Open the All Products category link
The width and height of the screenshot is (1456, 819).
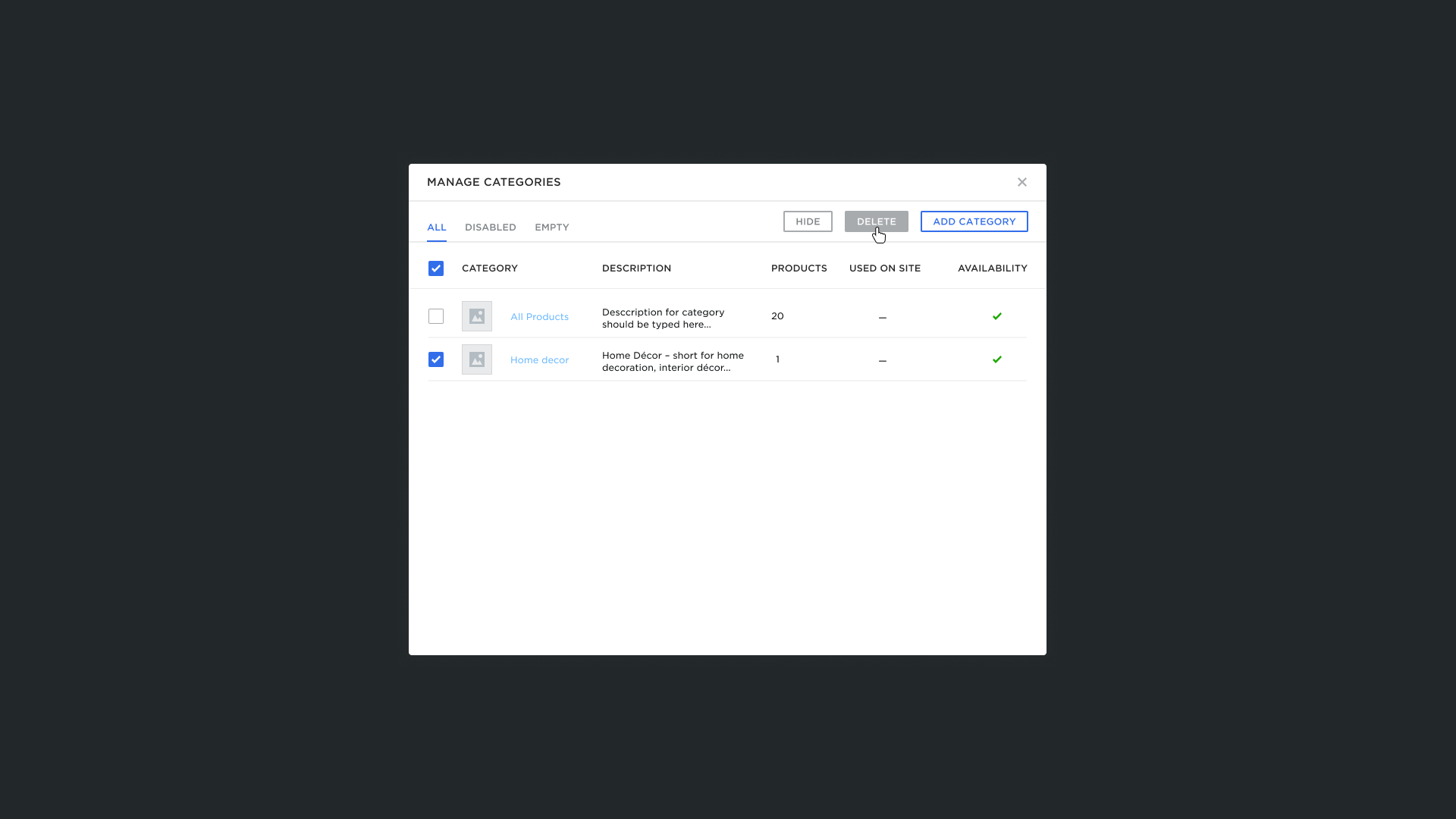coord(539,317)
